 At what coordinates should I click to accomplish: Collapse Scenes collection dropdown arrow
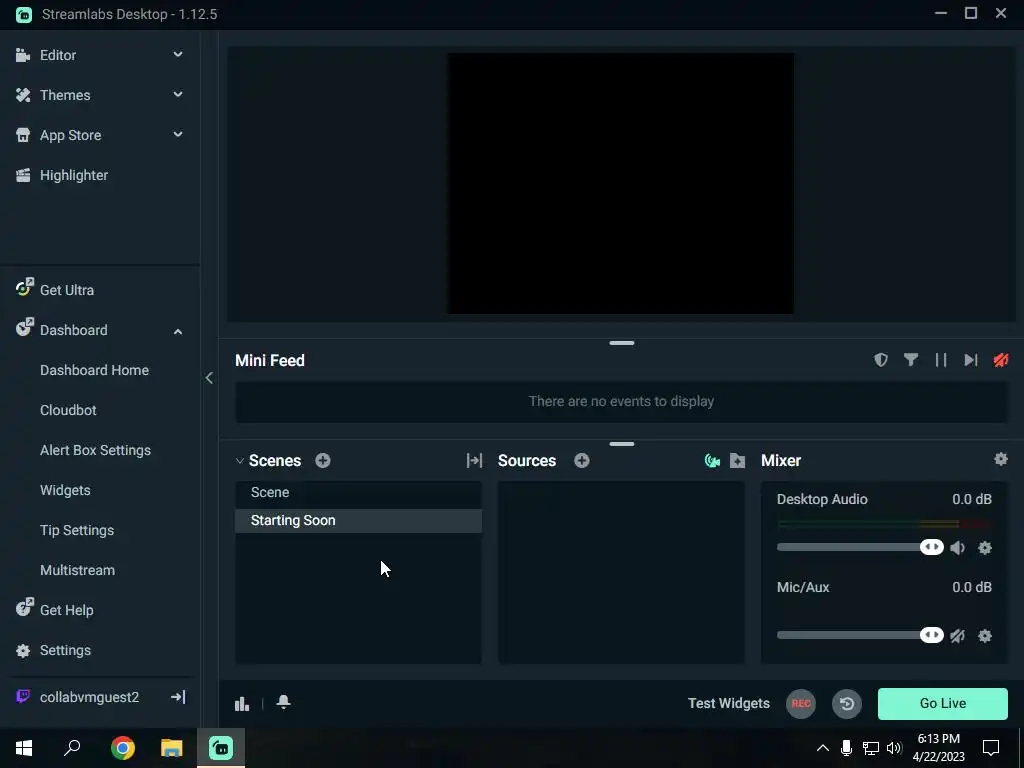point(240,461)
